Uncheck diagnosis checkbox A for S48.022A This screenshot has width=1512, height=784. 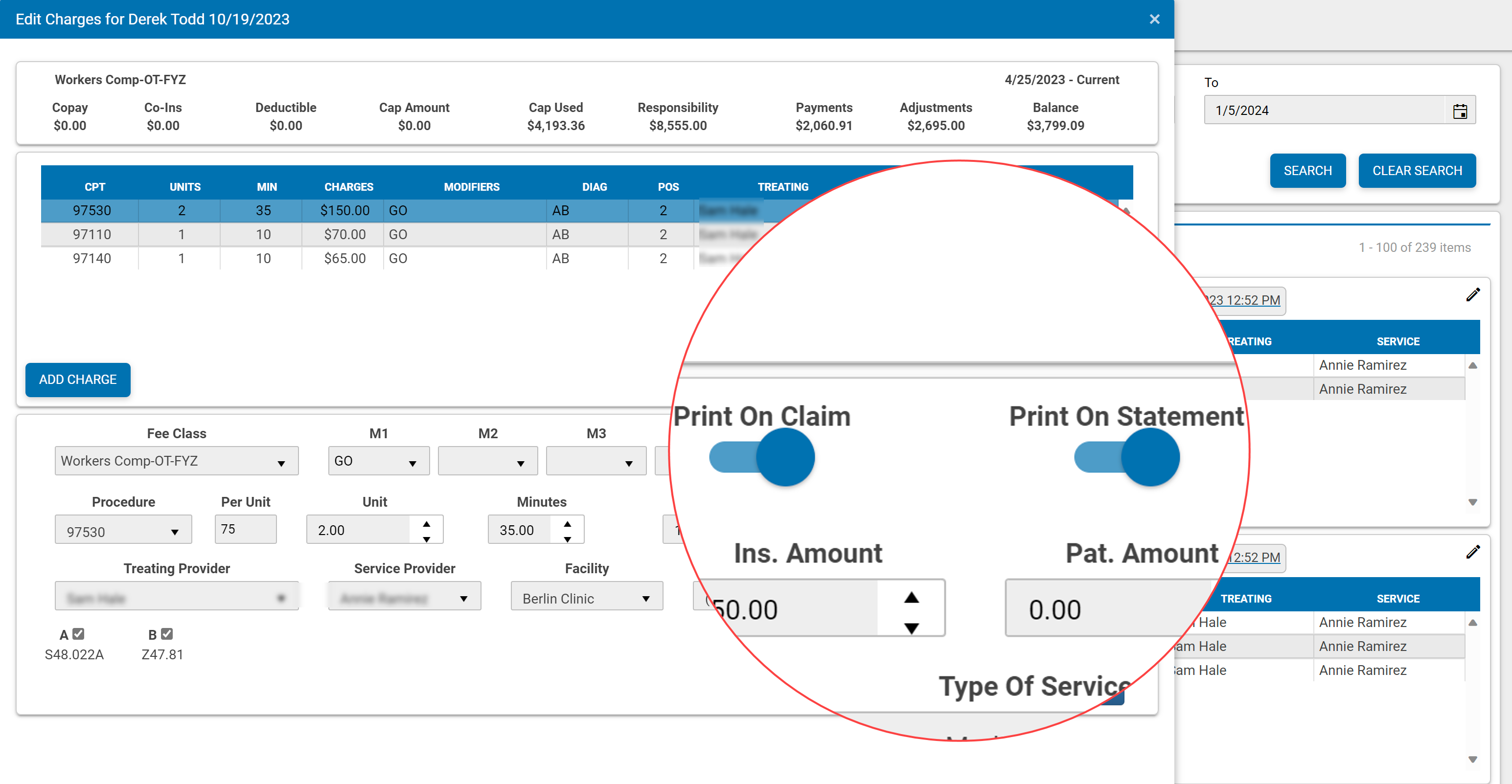pos(79,633)
